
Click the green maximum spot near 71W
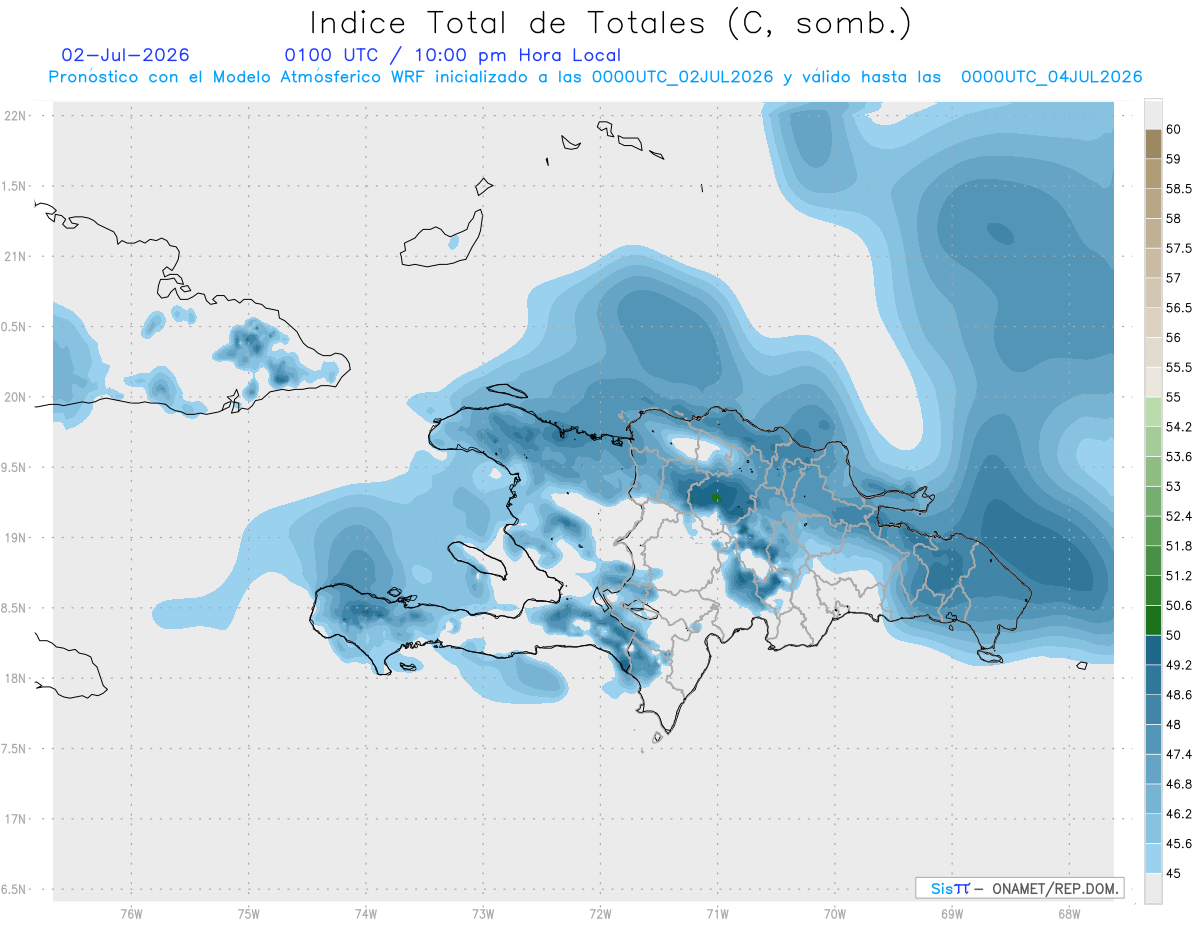click(x=716, y=497)
